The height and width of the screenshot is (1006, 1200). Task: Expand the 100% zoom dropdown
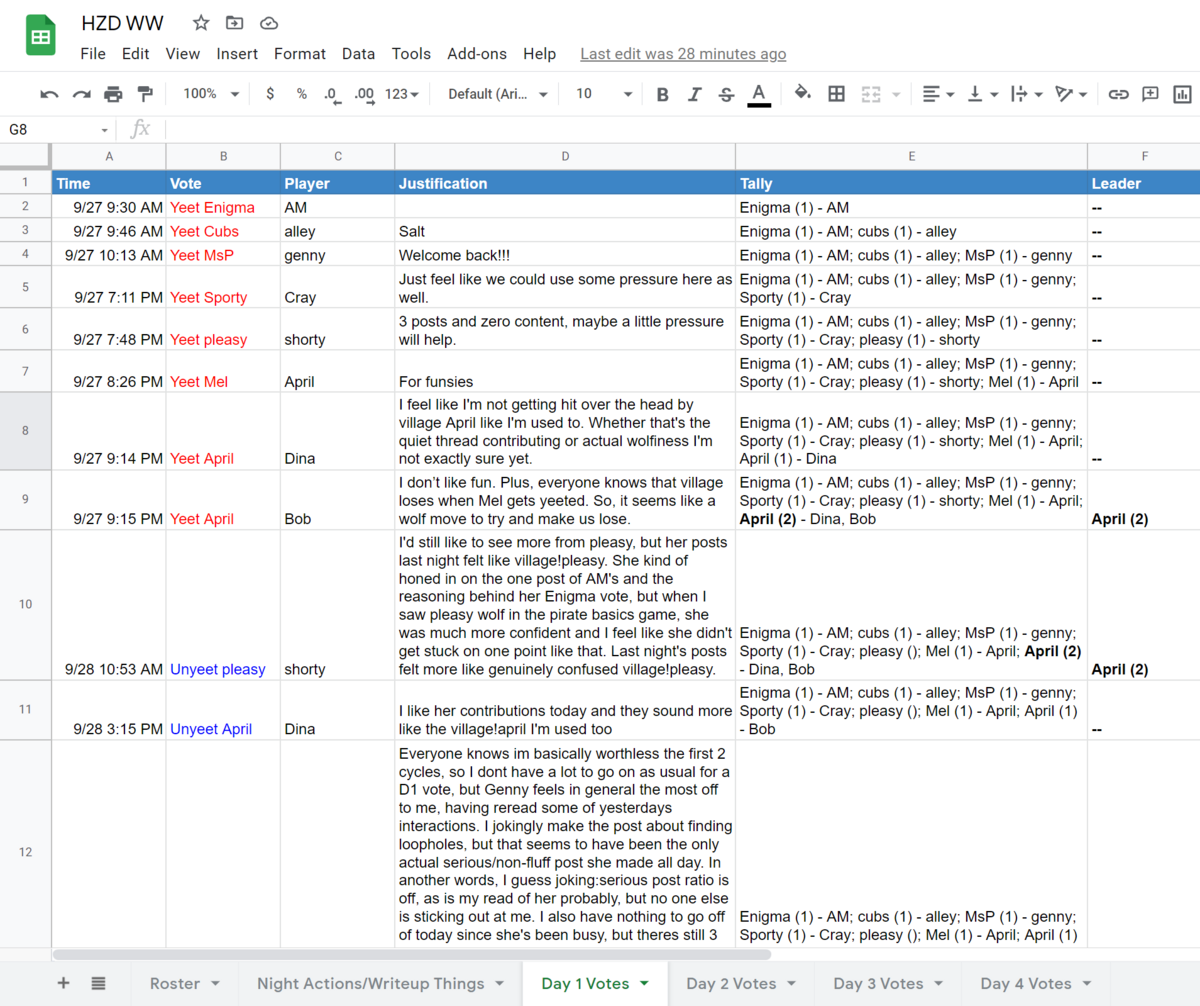tap(211, 94)
